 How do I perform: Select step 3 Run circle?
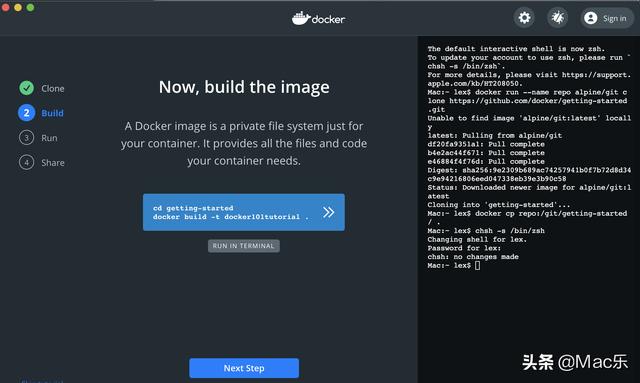[x=27, y=138]
